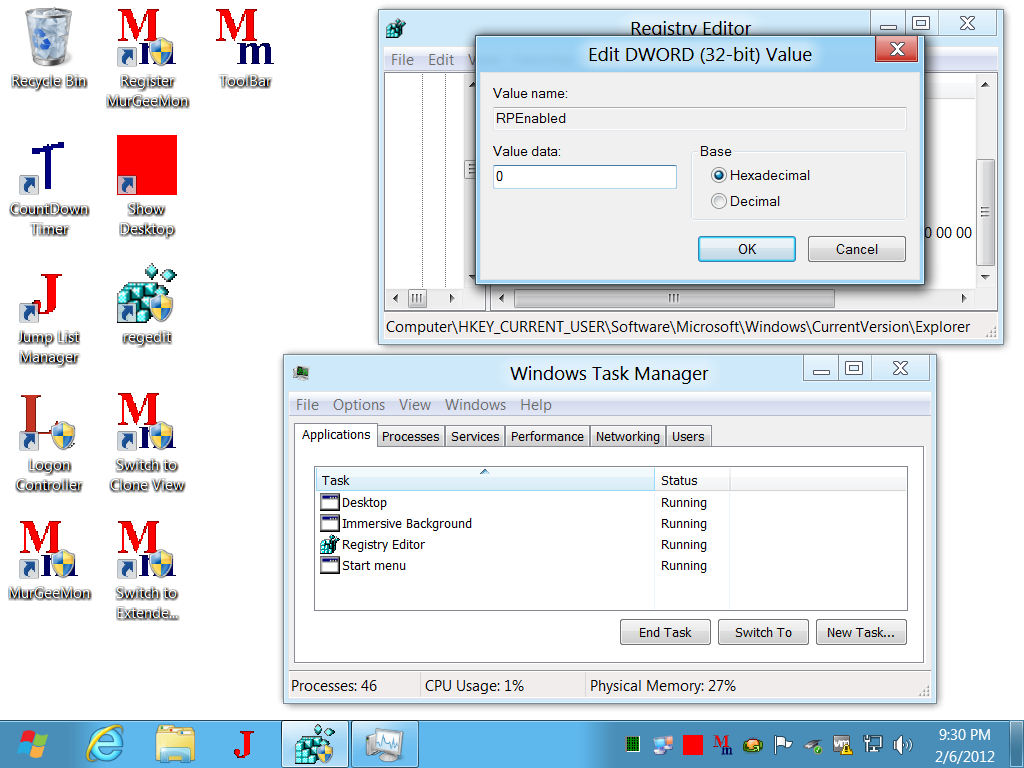The width and height of the screenshot is (1024, 768).
Task: Switch to the Networking tab
Action: coord(628,436)
